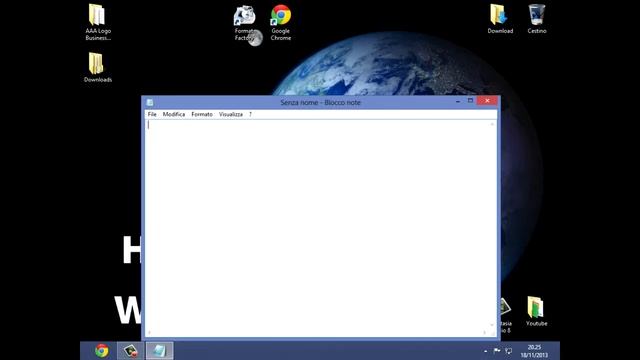
Task: Click inside the Notepad text area
Action: pyautogui.click(x=318, y=224)
